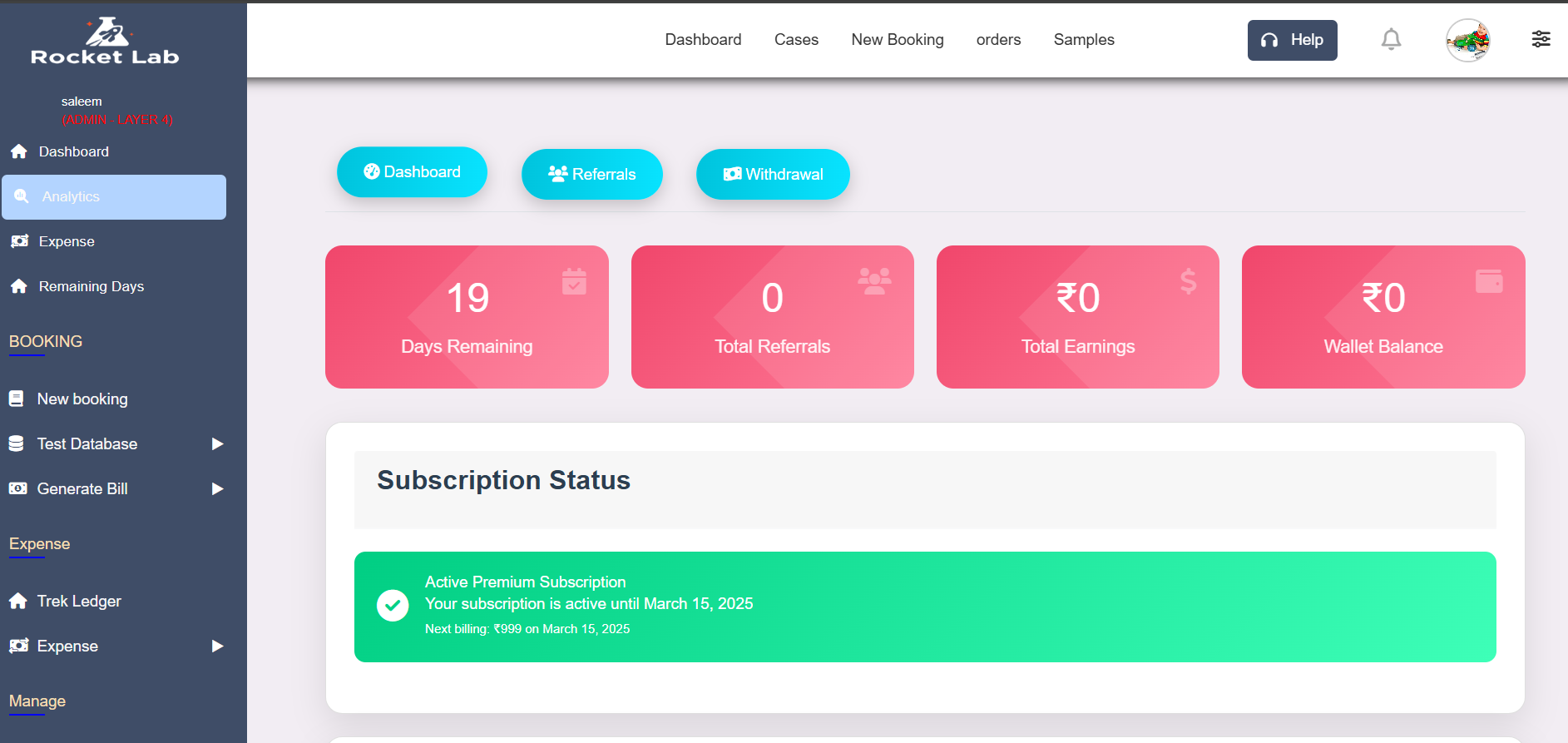The image size is (1568, 743).
Task: Open the user profile avatar
Action: [x=1467, y=40]
